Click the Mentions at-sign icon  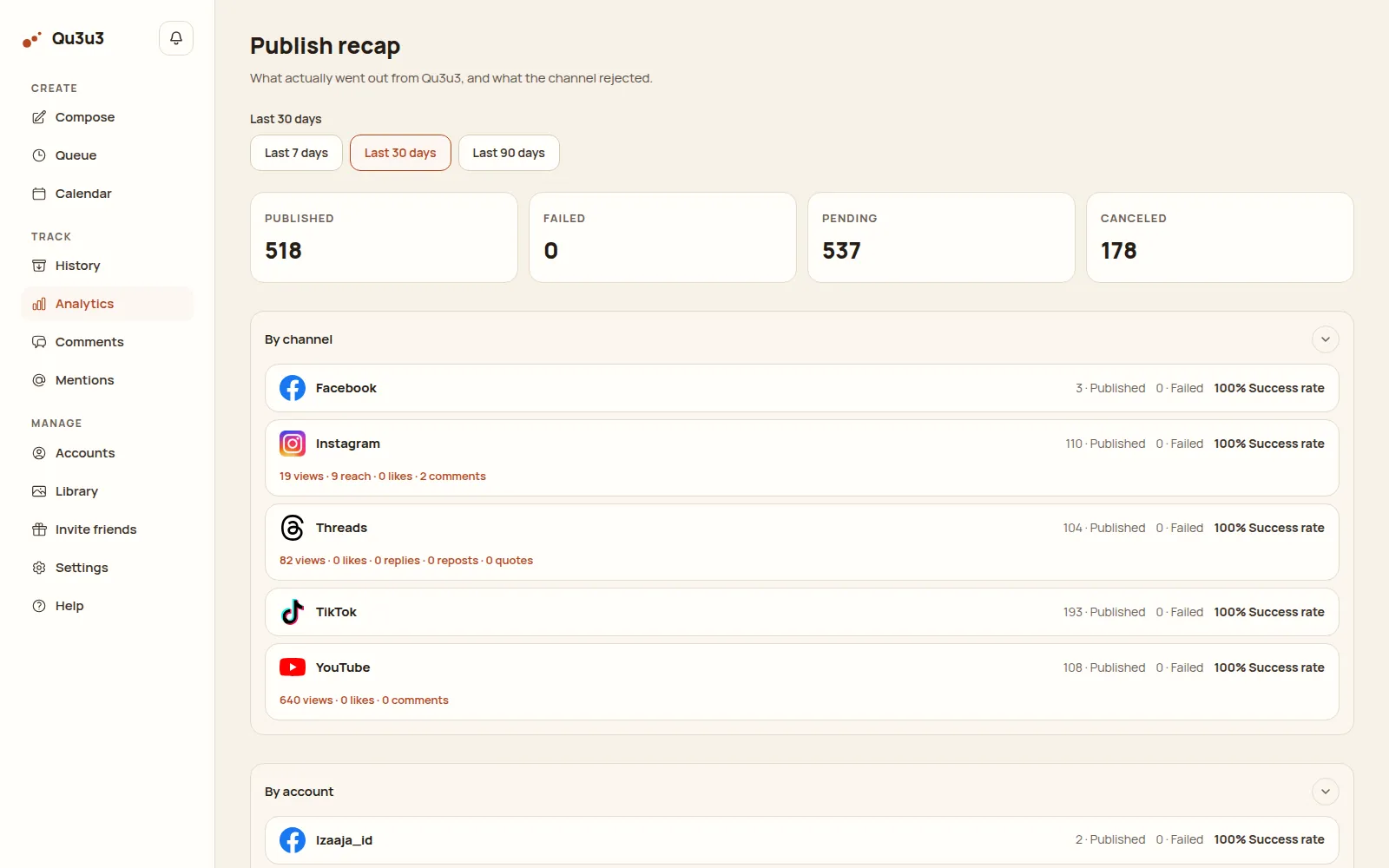pos(39,380)
